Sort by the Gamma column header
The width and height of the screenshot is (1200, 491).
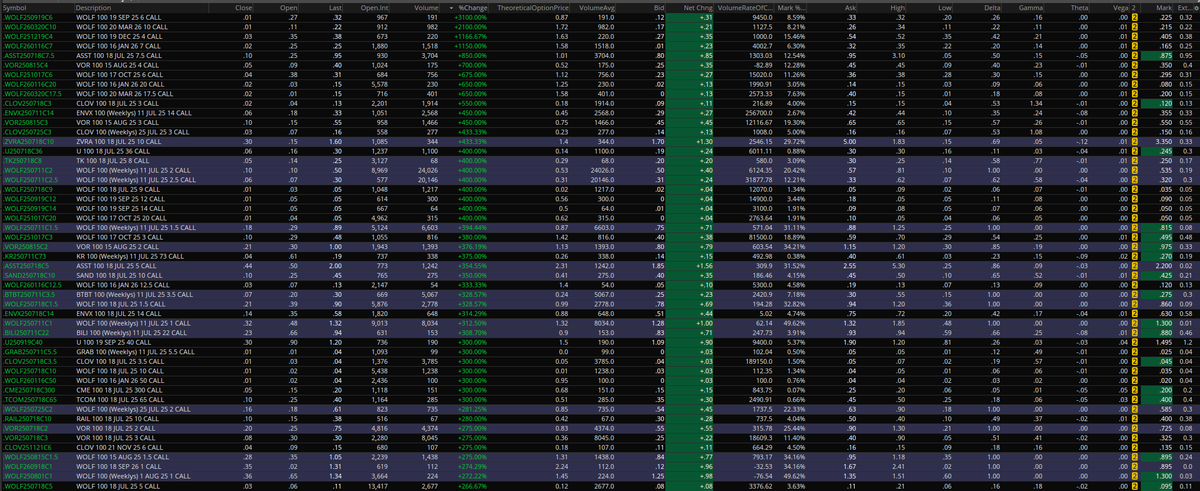[x=1030, y=6]
